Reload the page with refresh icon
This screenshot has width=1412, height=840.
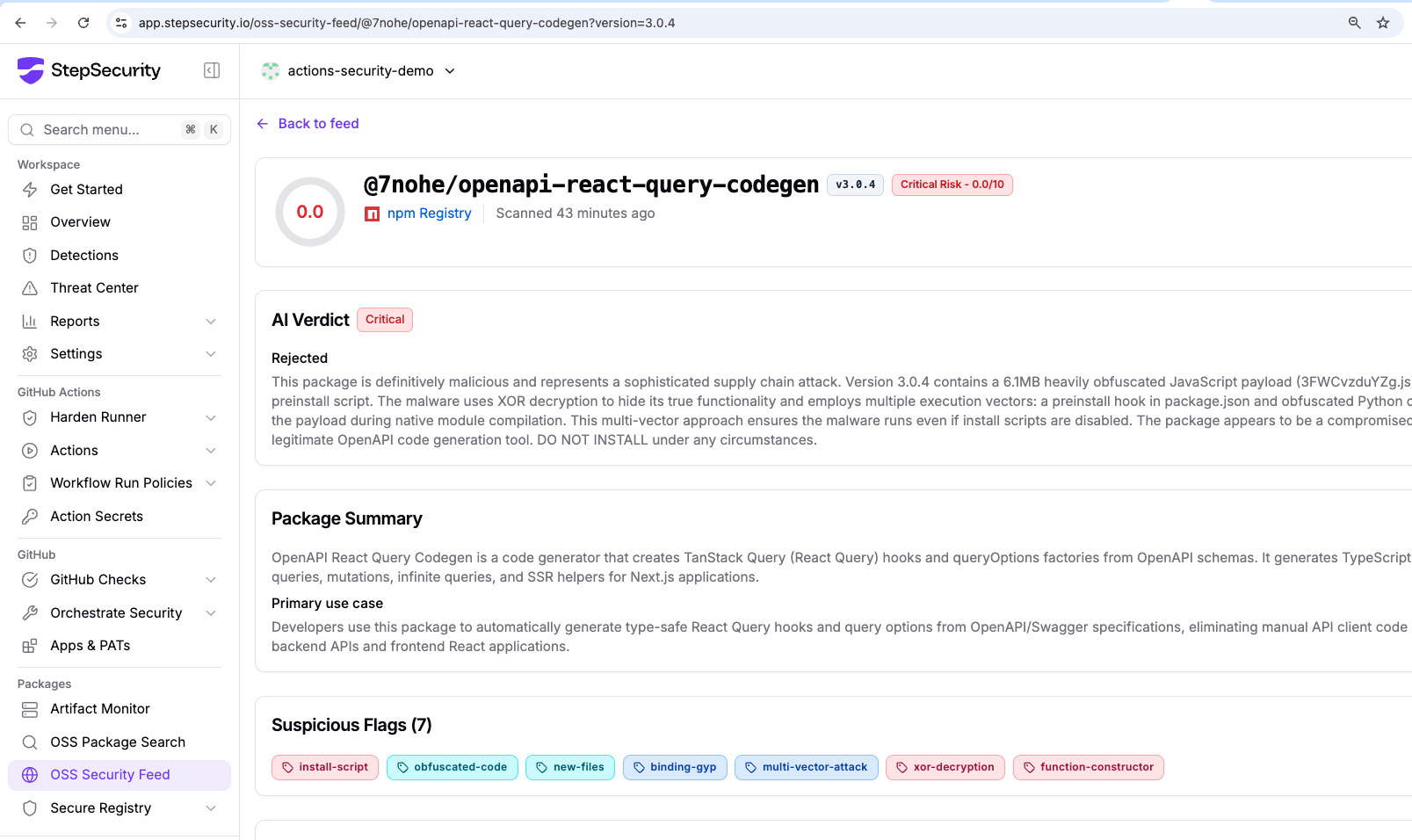pyautogui.click(x=83, y=23)
